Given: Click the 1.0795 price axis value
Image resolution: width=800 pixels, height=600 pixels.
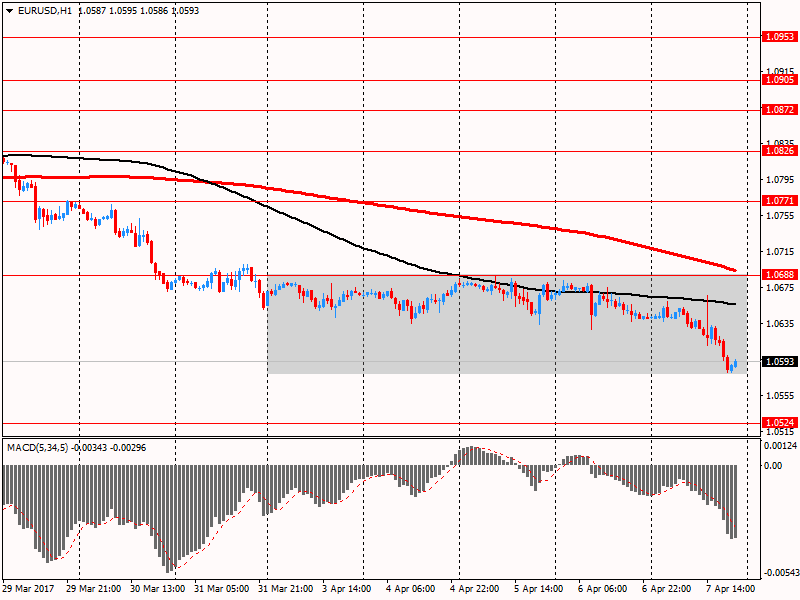Looking at the screenshot, I should pos(781,180).
